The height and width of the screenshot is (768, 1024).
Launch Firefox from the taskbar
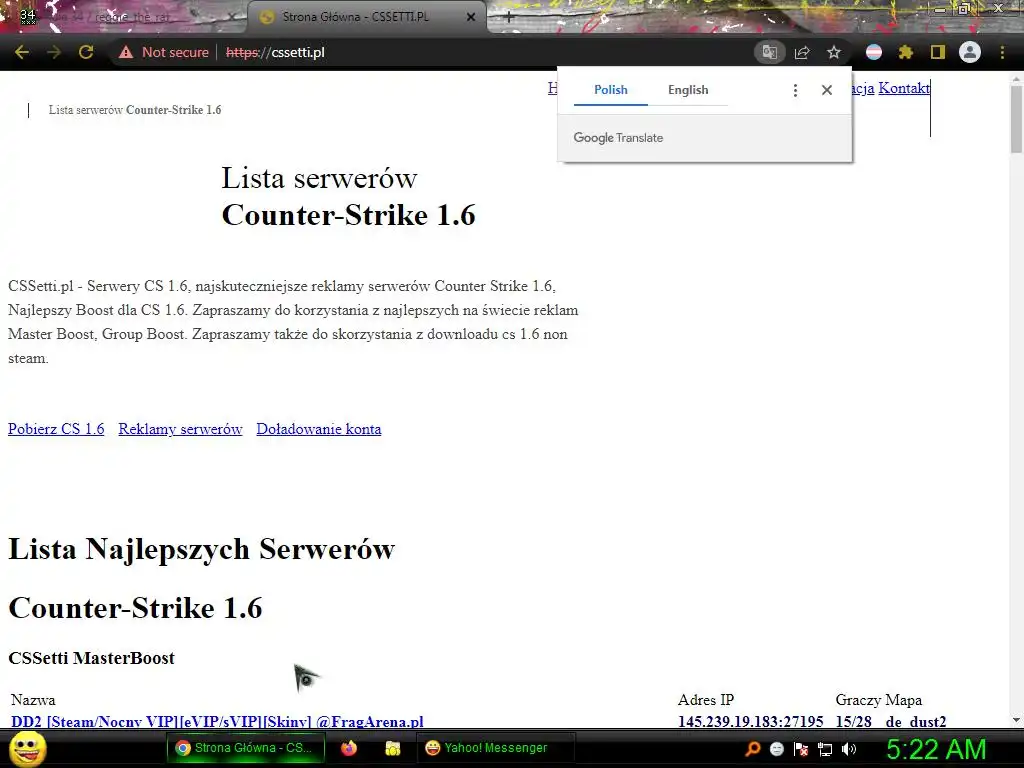(349, 748)
